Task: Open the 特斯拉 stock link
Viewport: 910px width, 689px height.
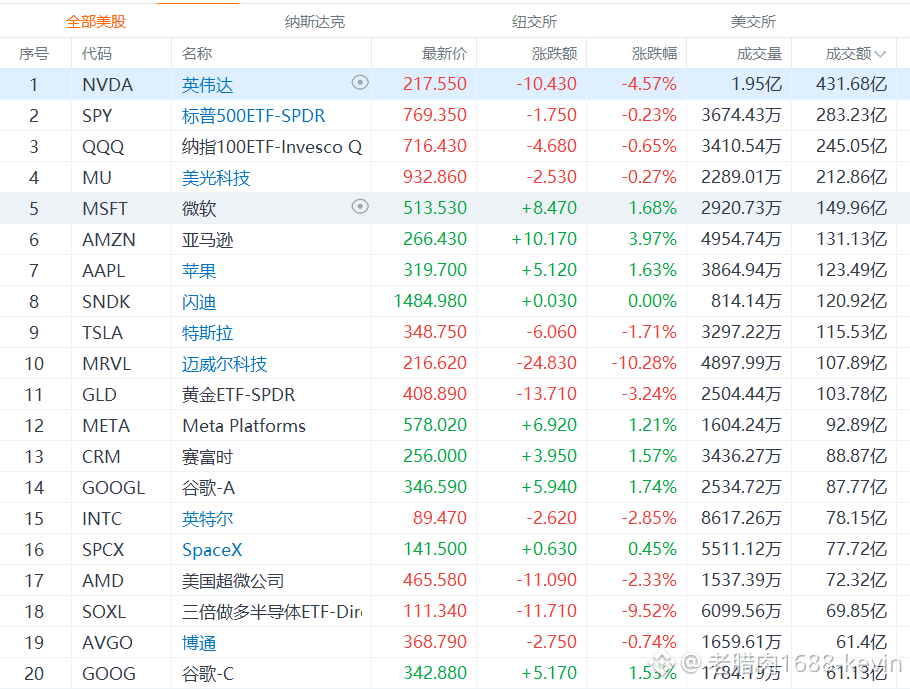Action: tap(207, 333)
